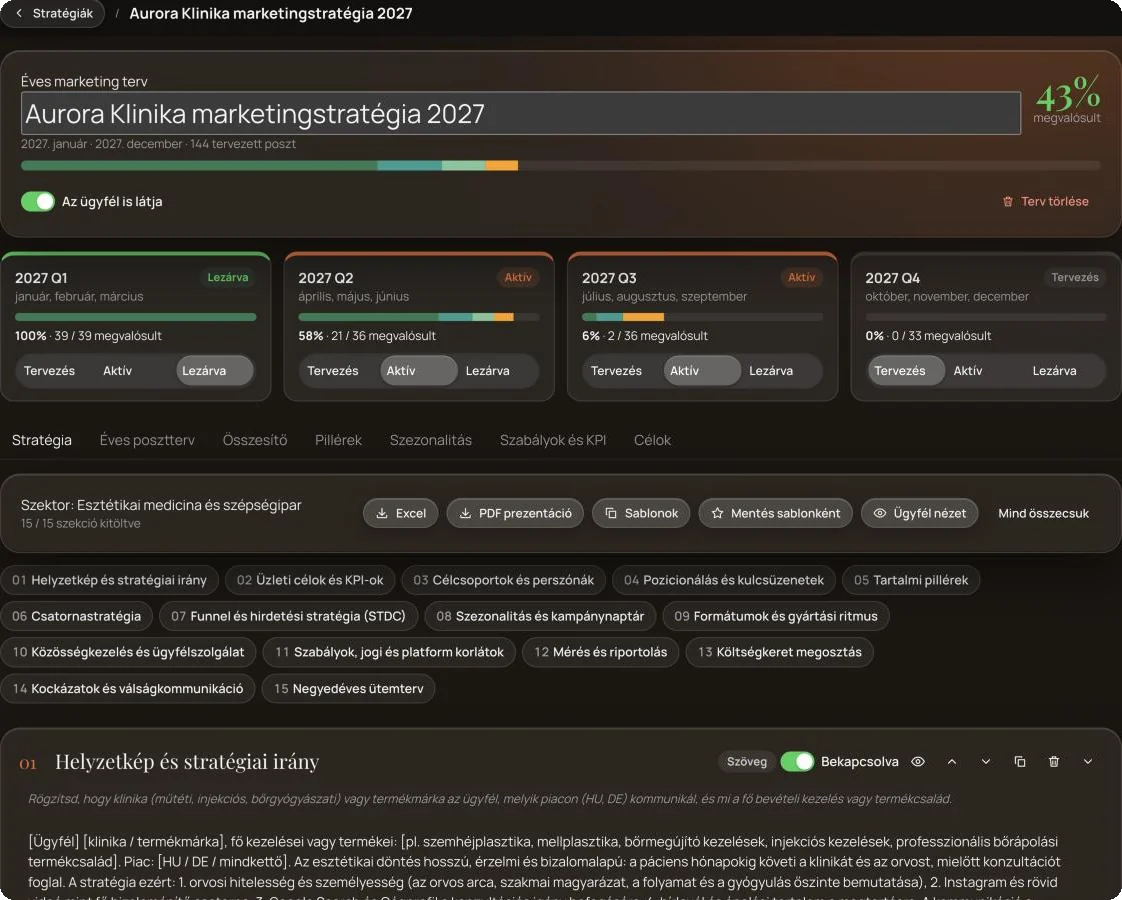The width and height of the screenshot is (1122, 900).
Task: Export strategy to Excel
Action: (x=401, y=513)
